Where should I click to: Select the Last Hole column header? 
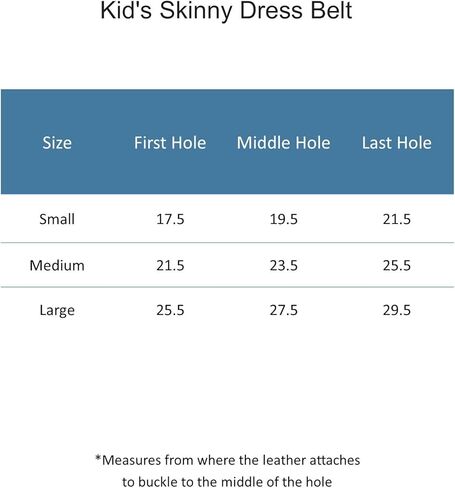[397, 143]
